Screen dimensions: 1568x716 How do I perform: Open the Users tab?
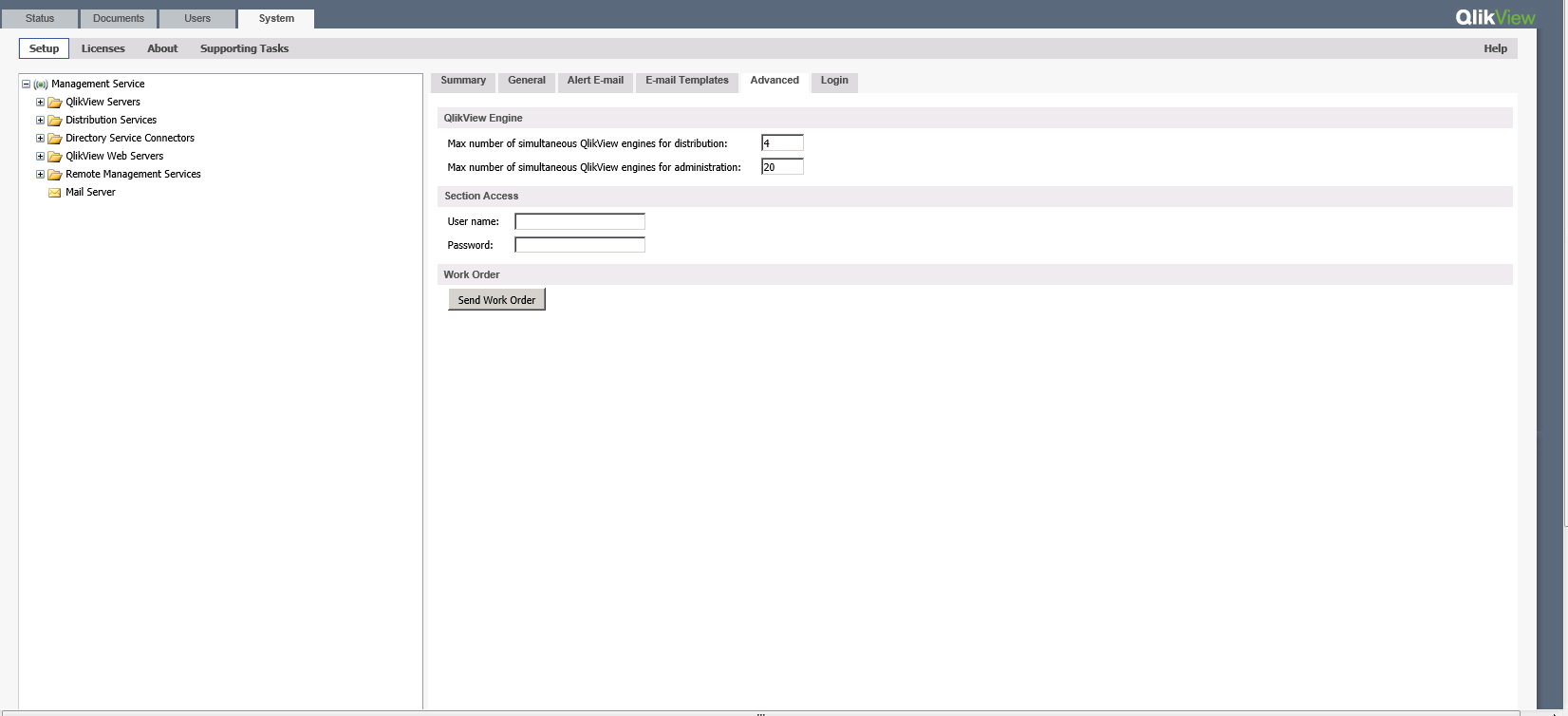click(x=197, y=19)
